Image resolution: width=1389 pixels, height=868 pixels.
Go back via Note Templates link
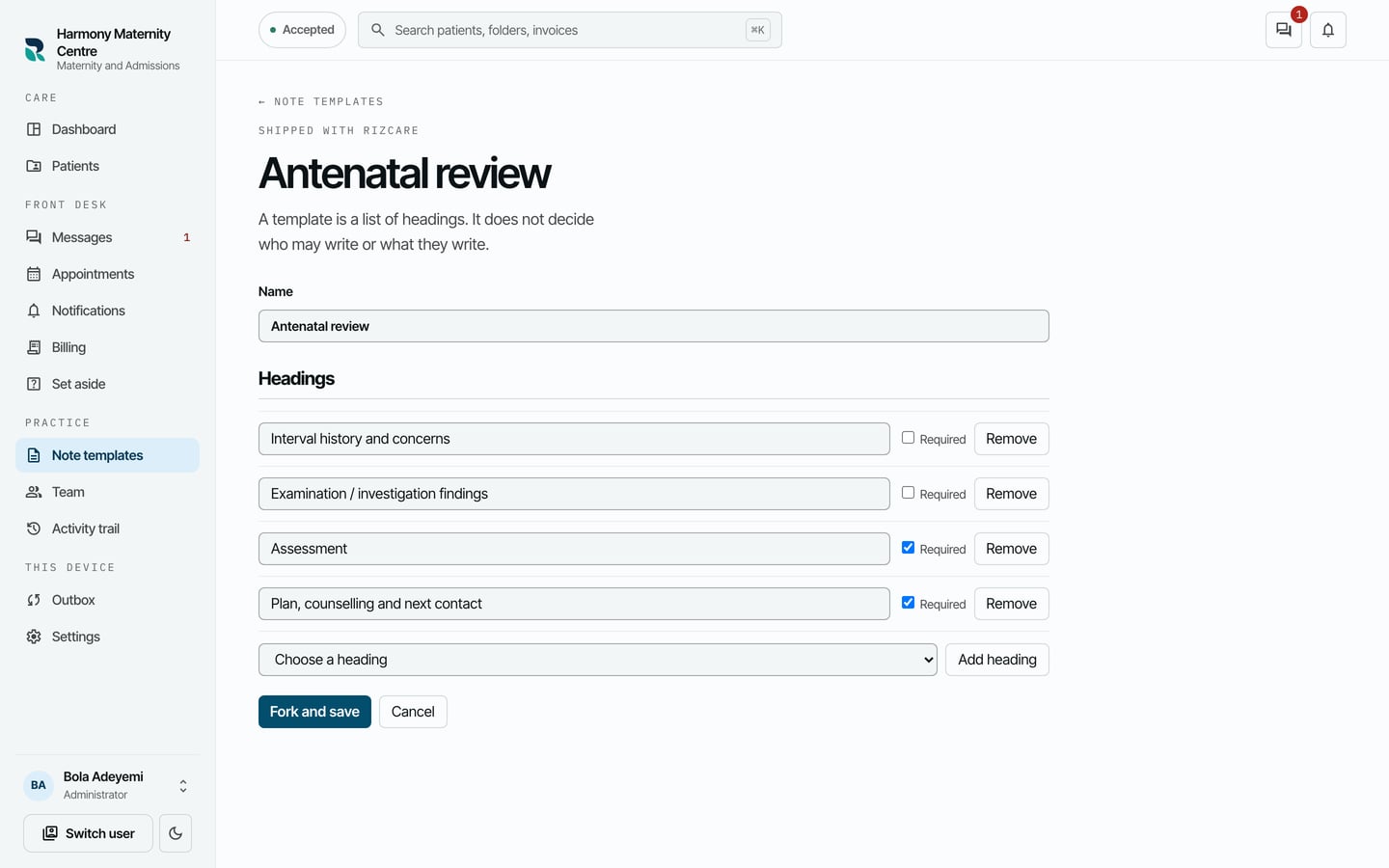point(321,101)
